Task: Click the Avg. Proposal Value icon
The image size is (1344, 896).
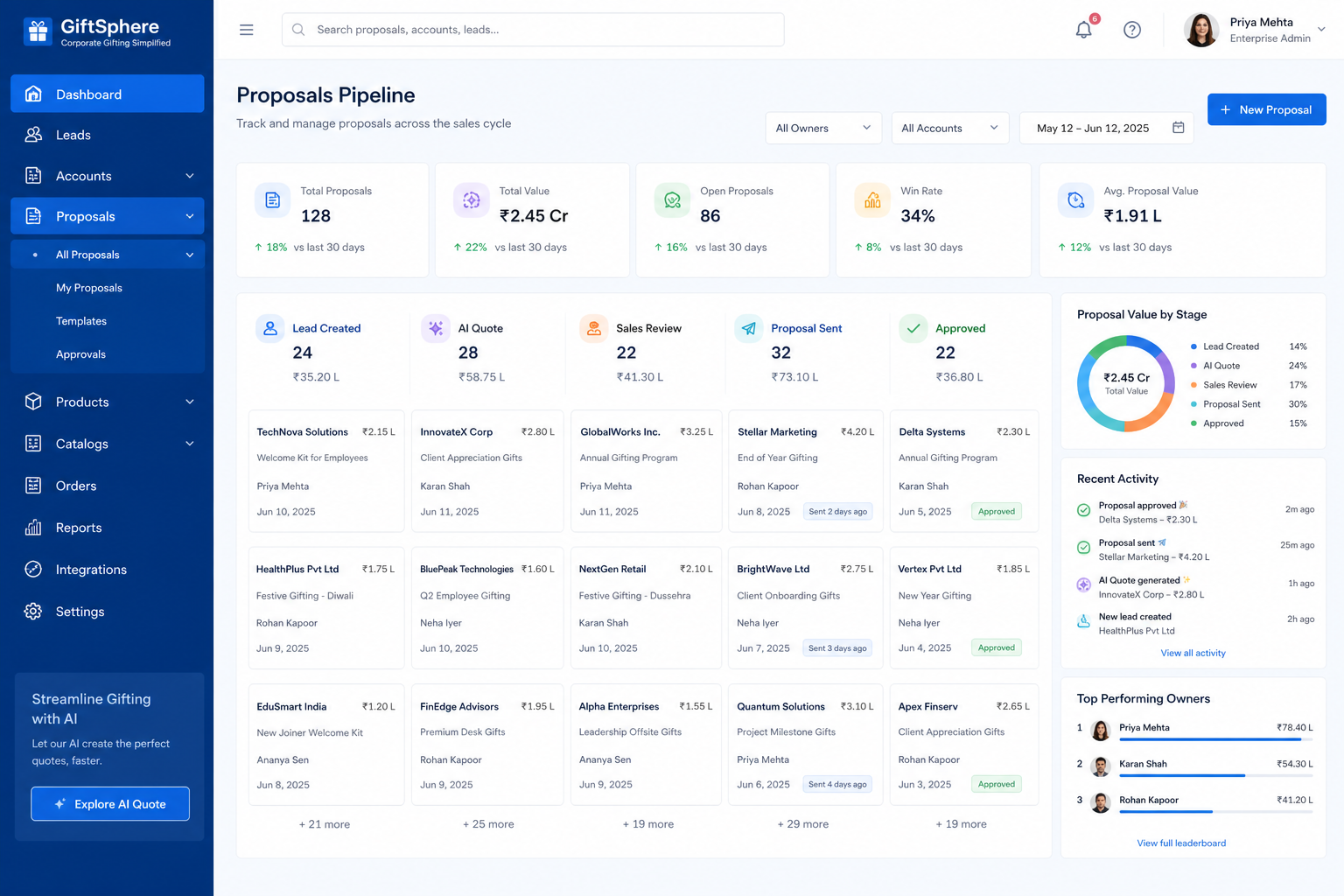Action: [x=1075, y=200]
